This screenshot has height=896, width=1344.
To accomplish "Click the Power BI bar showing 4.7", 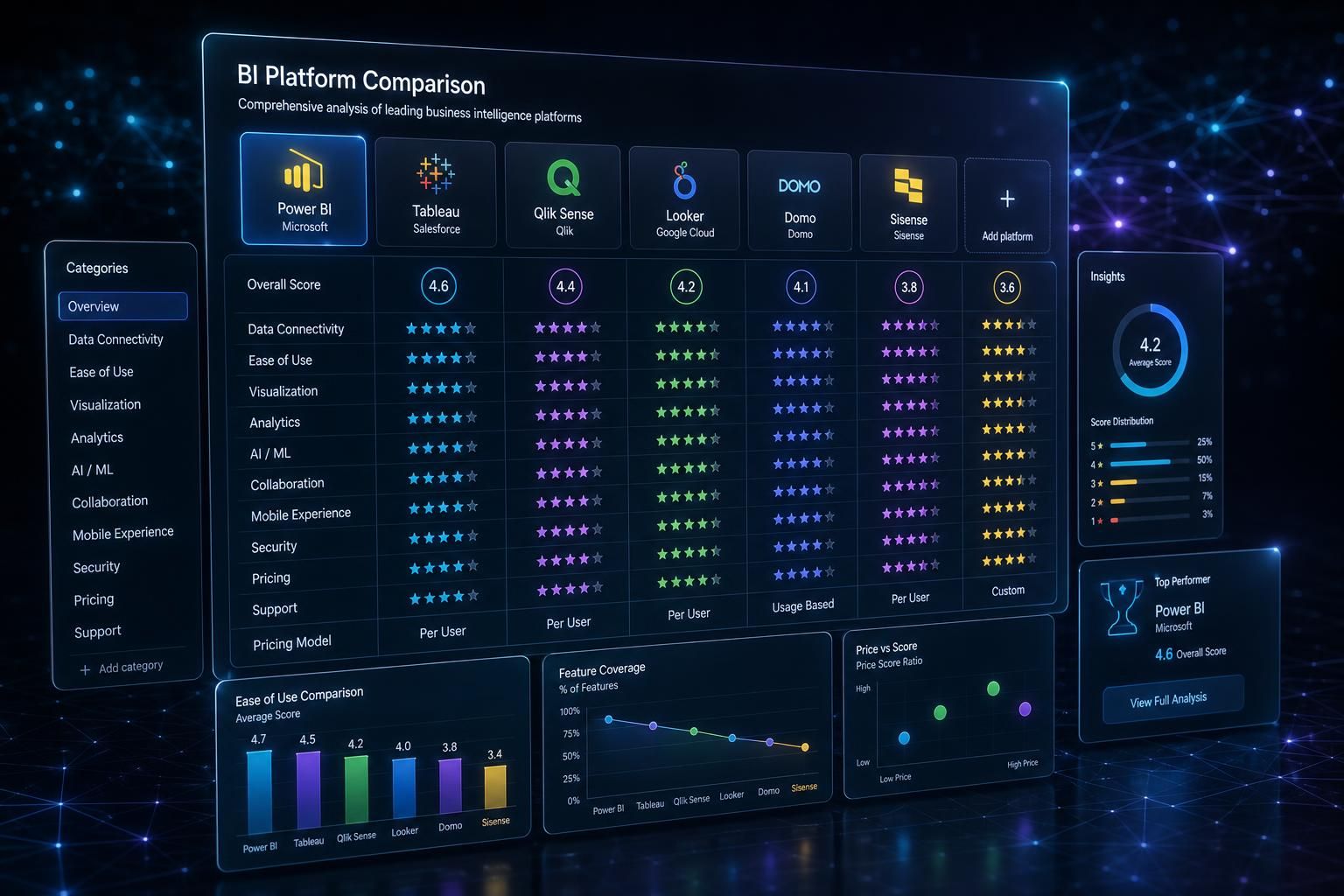I will 259,793.
